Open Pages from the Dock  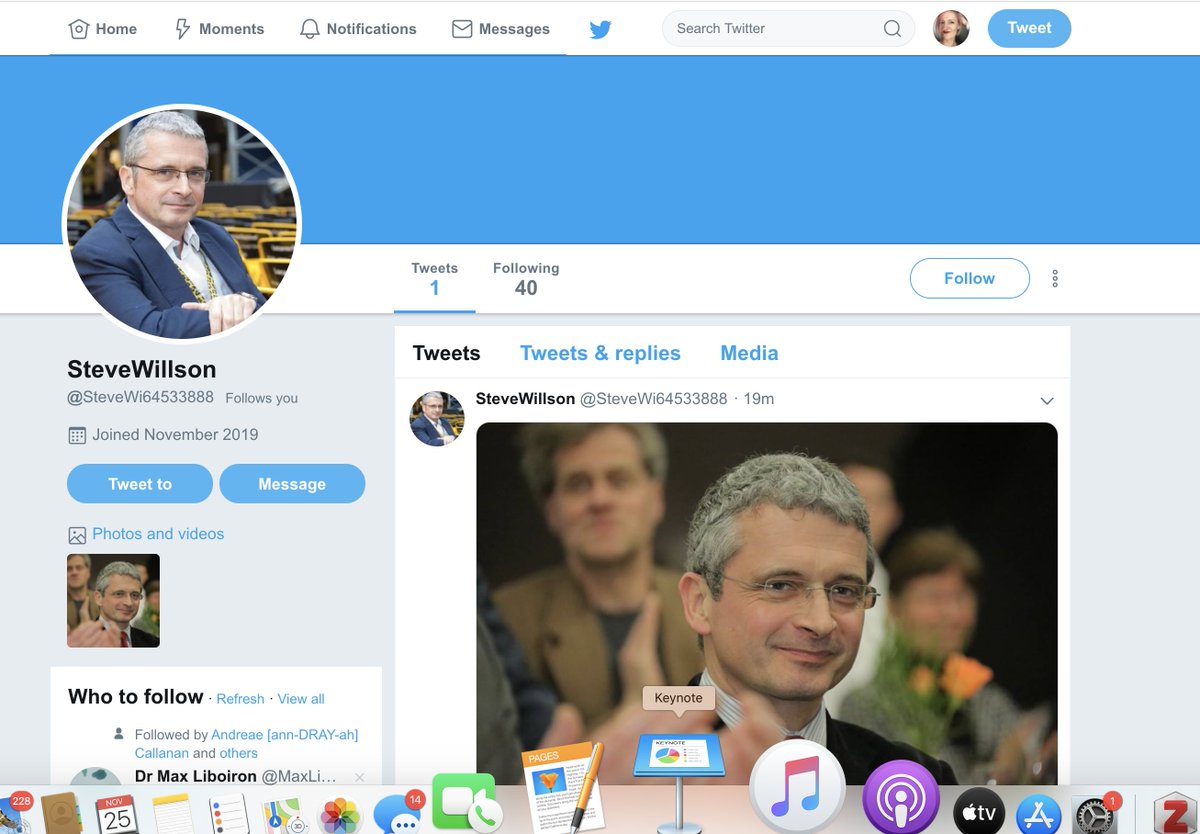tap(563, 788)
